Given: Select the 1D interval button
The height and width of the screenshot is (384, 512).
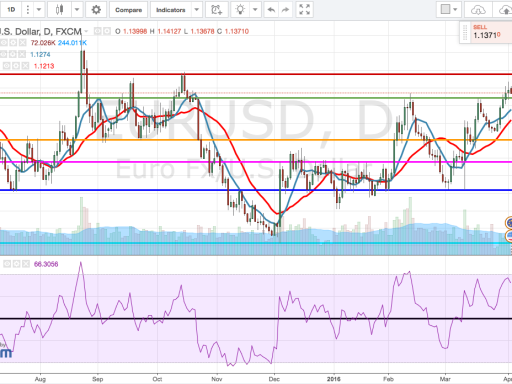Looking at the screenshot, I should (x=11, y=10).
